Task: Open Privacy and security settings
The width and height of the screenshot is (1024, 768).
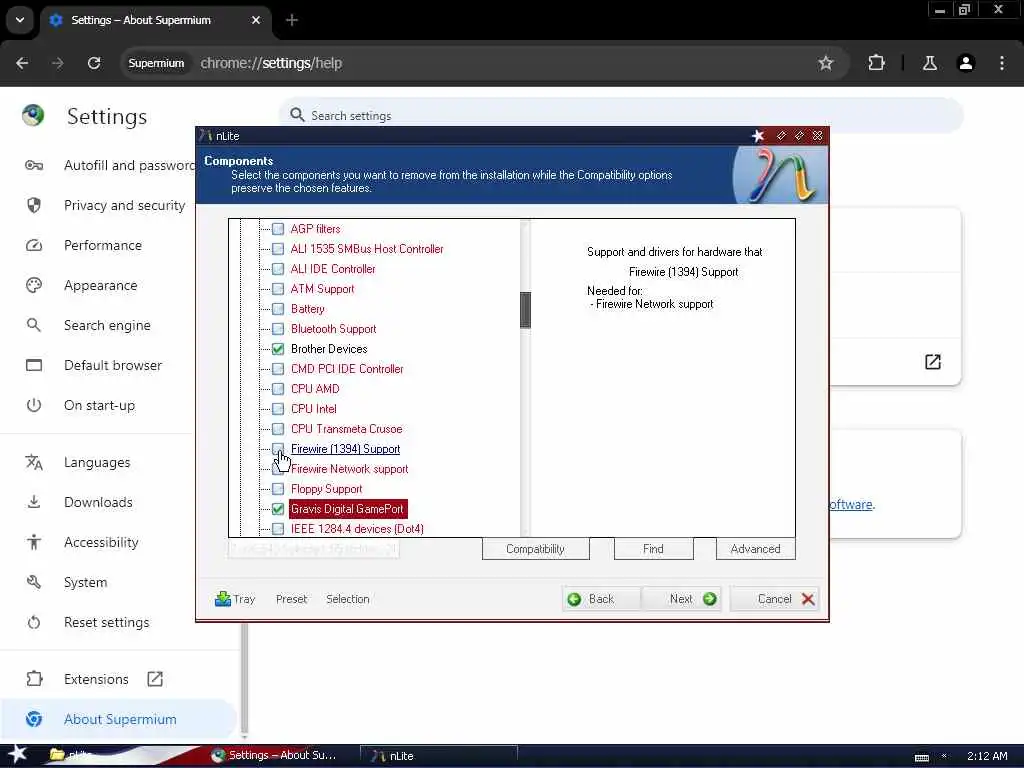Action: [x=104, y=205]
